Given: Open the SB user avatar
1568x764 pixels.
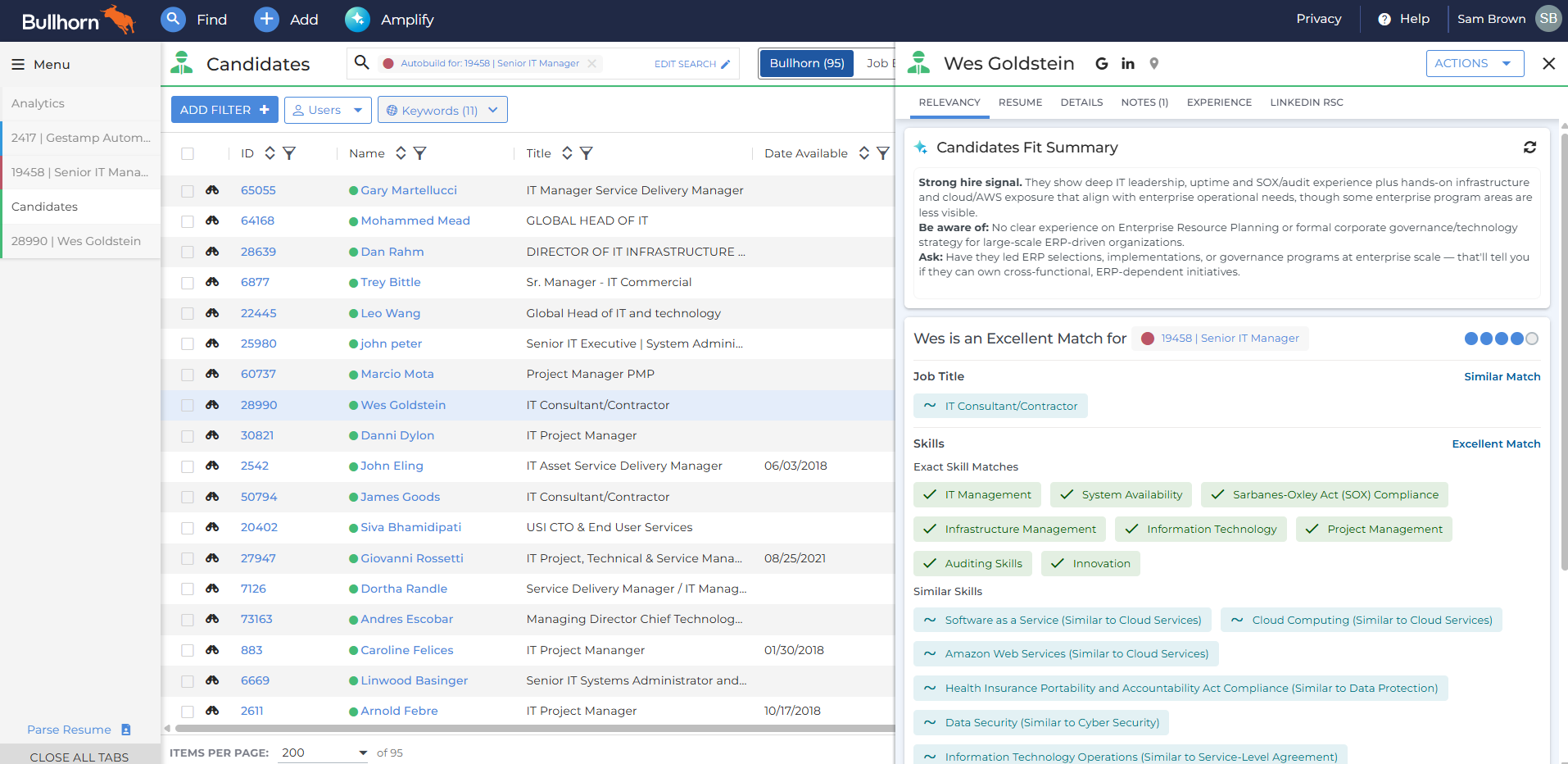Looking at the screenshot, I should click(x=1548, y=19).
